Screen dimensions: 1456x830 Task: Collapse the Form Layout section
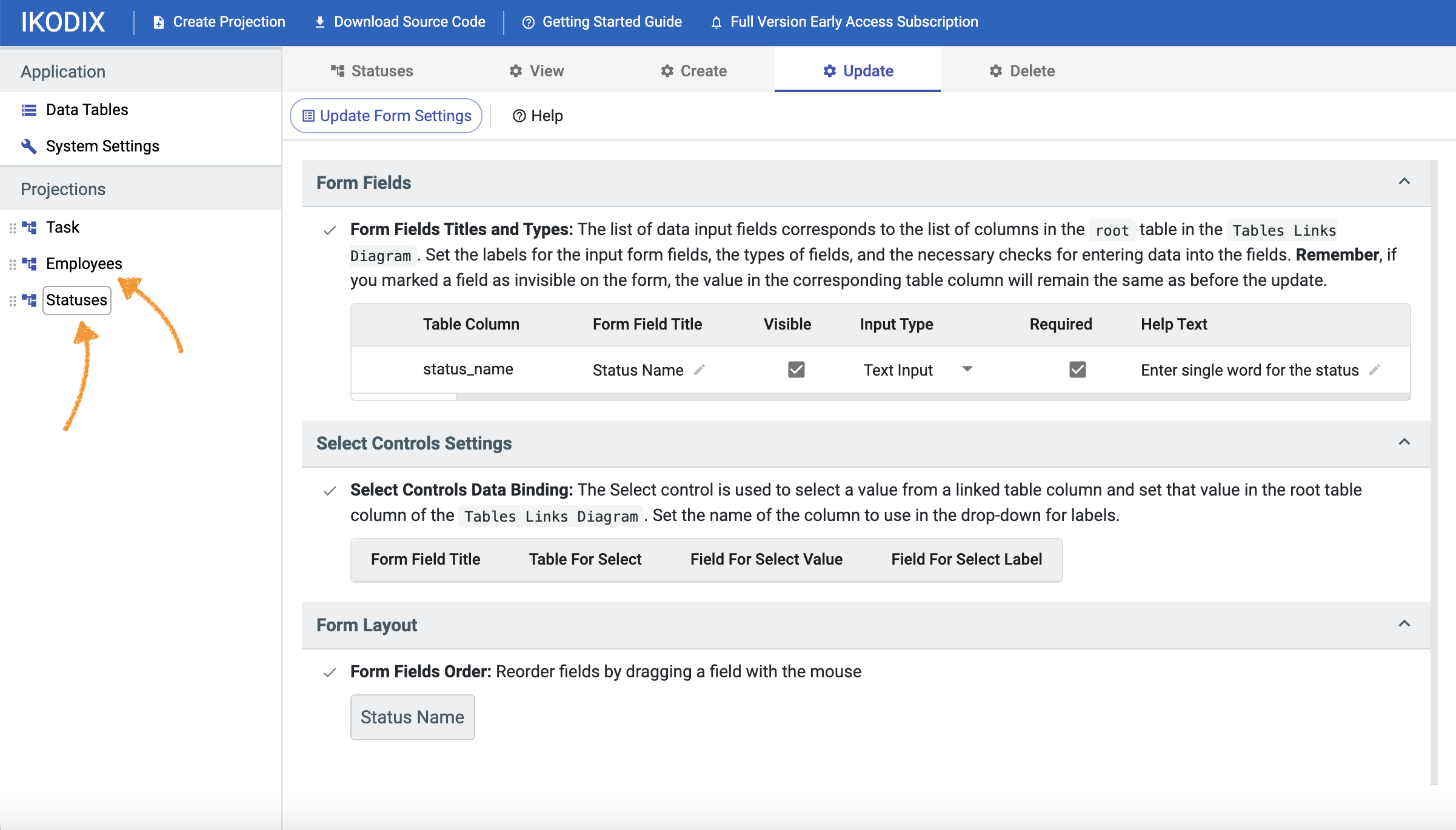coord(1404,624)
